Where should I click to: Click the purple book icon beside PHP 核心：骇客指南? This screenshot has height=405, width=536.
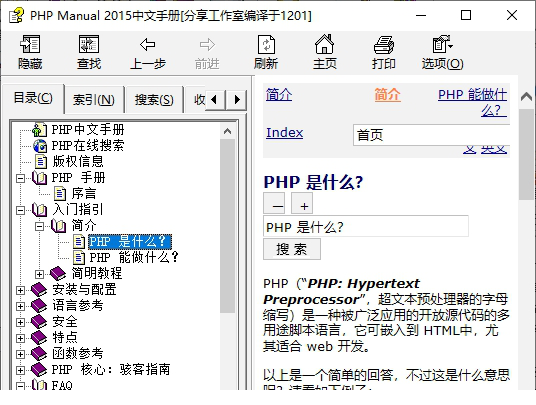coord(39,369)
